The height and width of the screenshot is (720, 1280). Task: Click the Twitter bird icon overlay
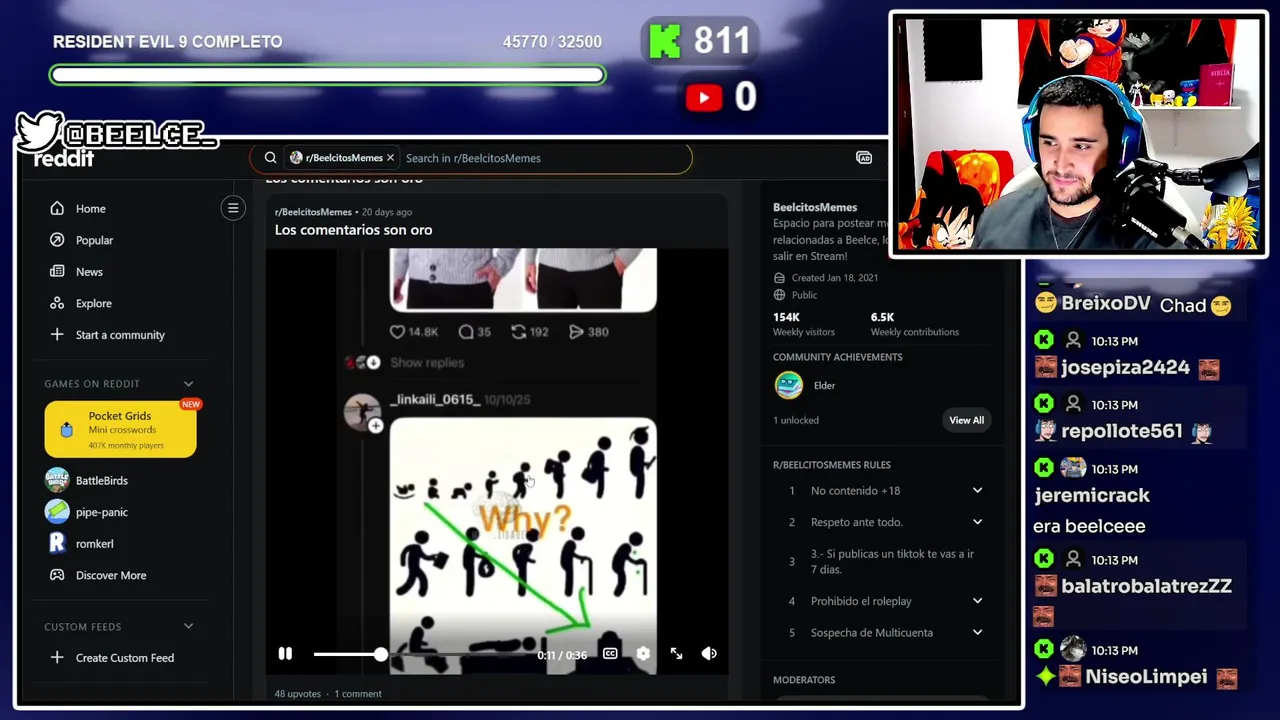(x=40, y=131)
